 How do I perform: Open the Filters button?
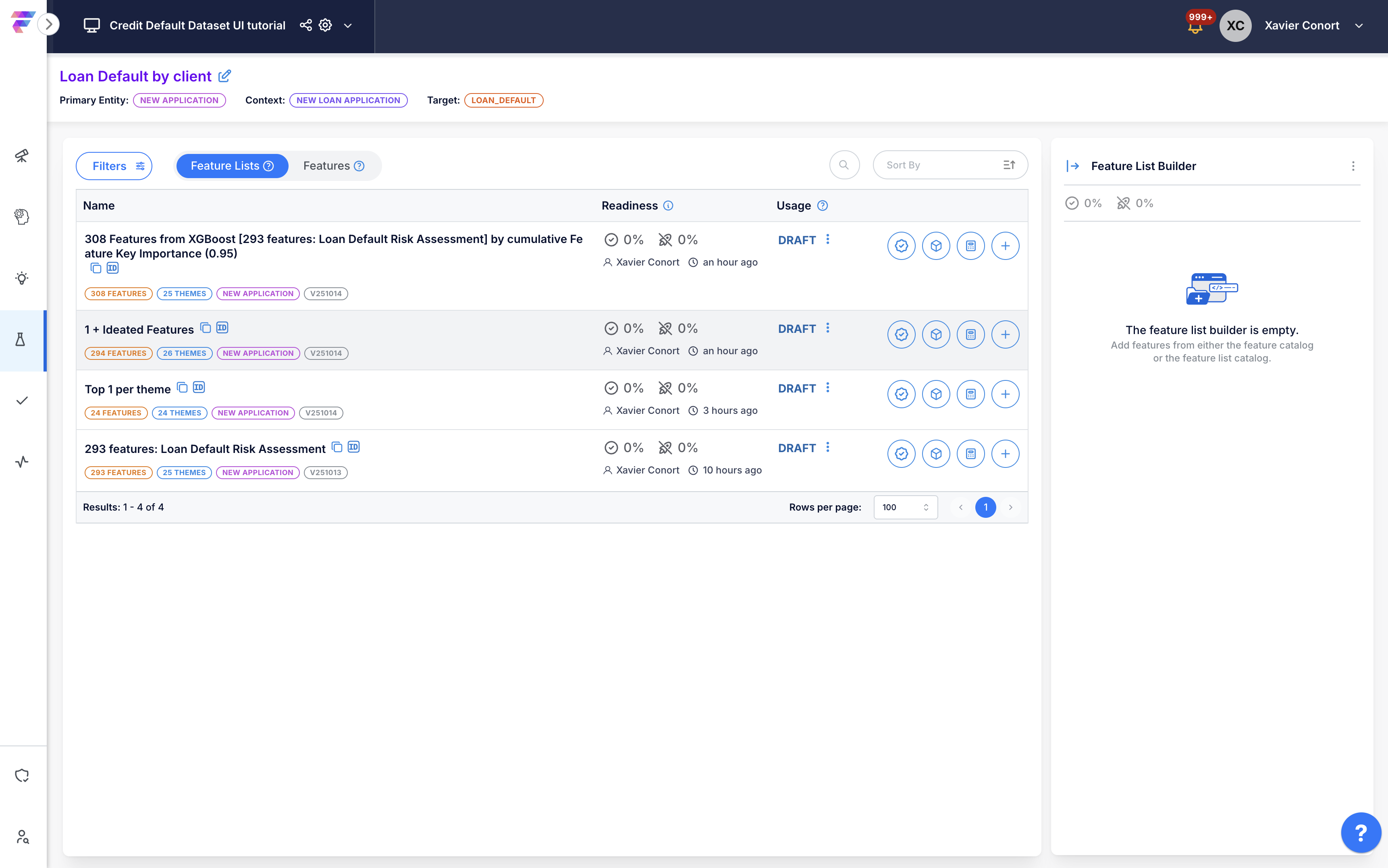(114, 166)
